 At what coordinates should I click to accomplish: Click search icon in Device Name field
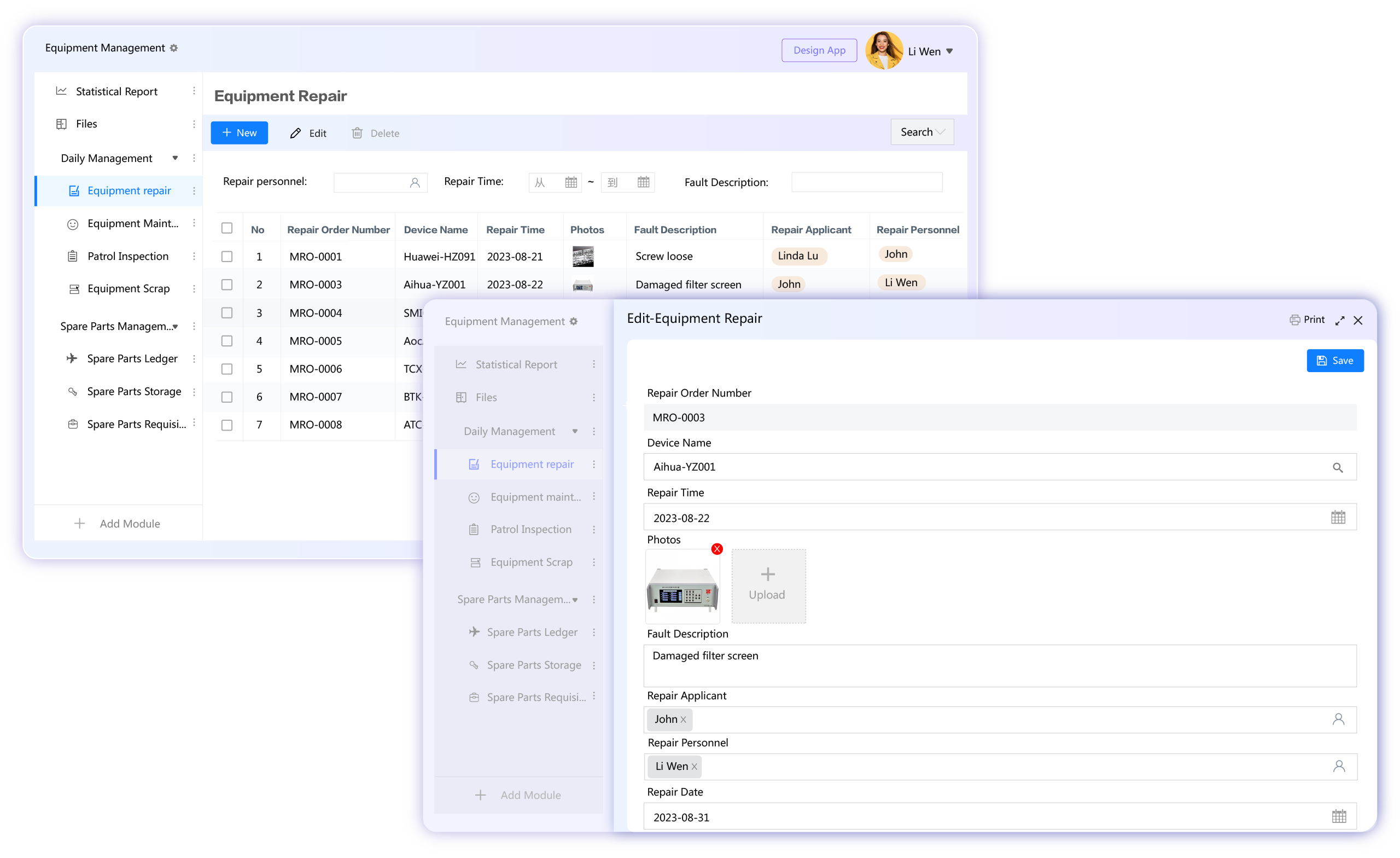coord(1338,467)
